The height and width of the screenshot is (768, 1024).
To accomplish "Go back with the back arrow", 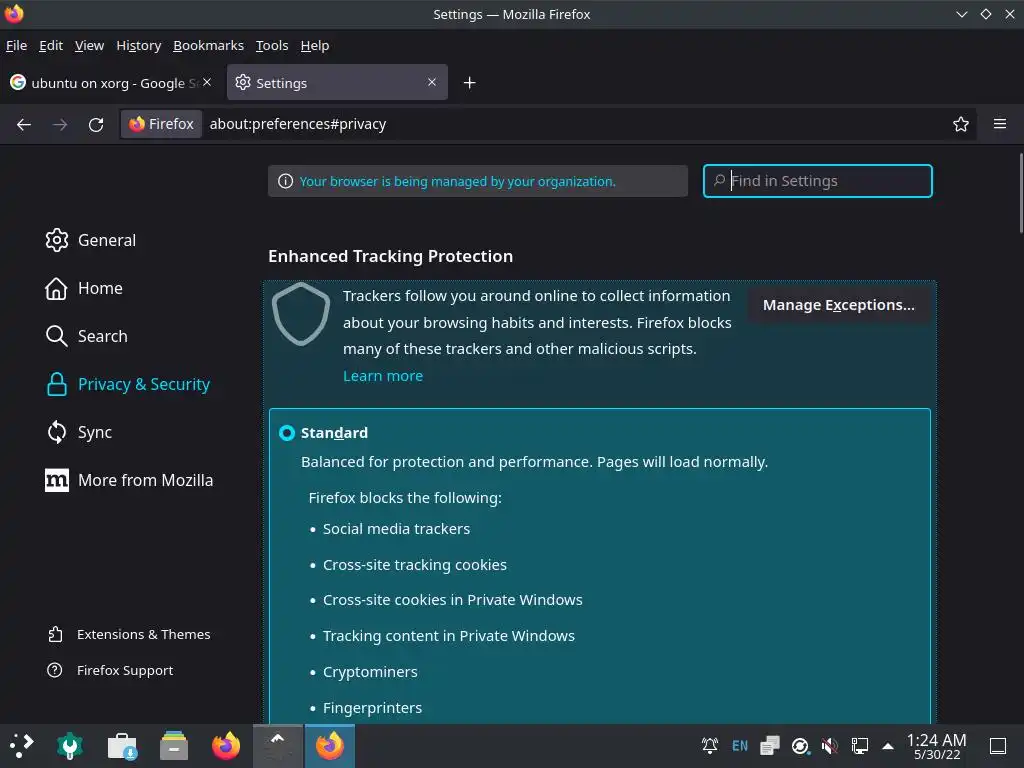I will [x=24, y=124].
